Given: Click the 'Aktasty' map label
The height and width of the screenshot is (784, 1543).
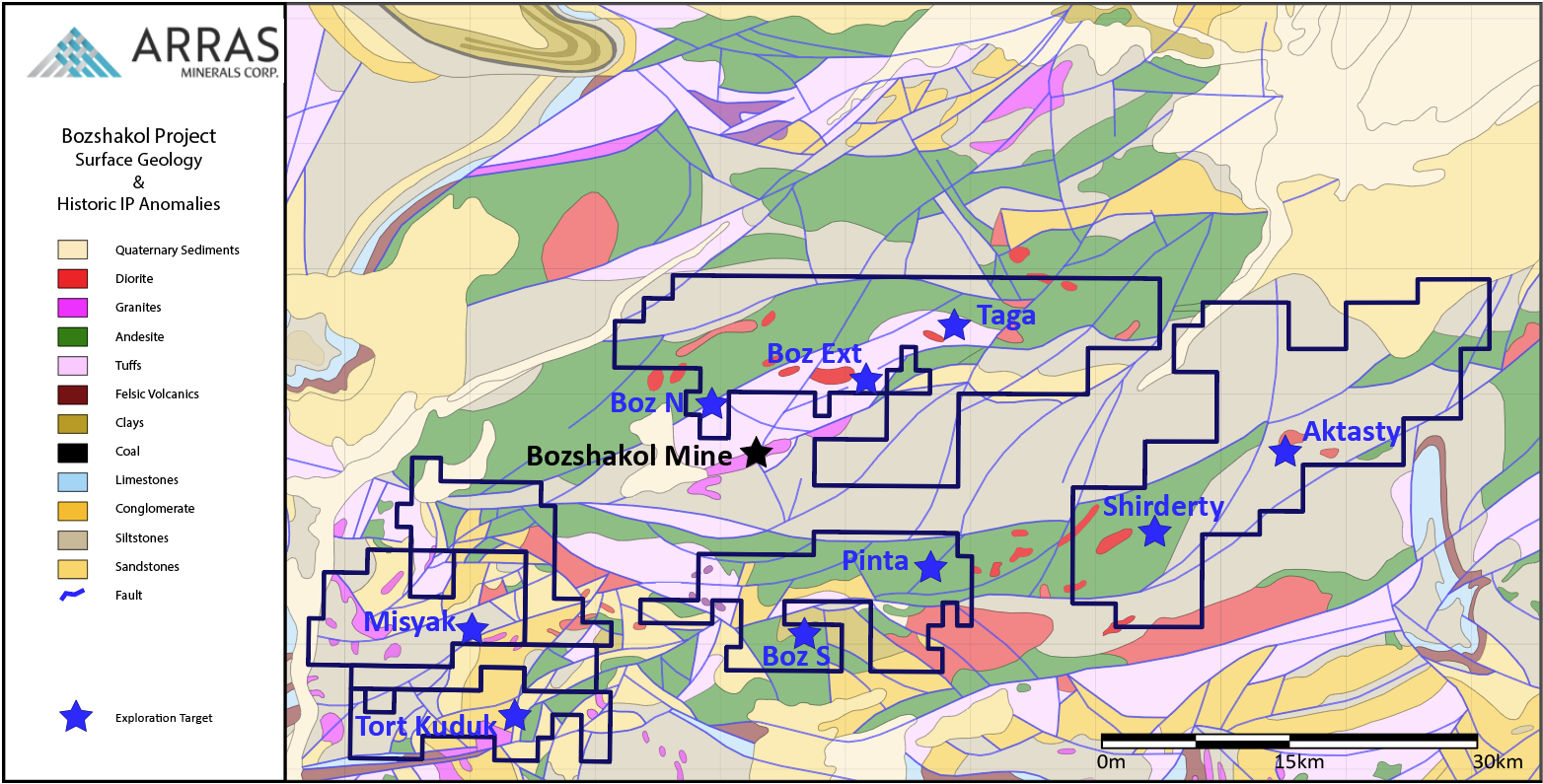Looking at the screenshot, I should pos(1353,432).
